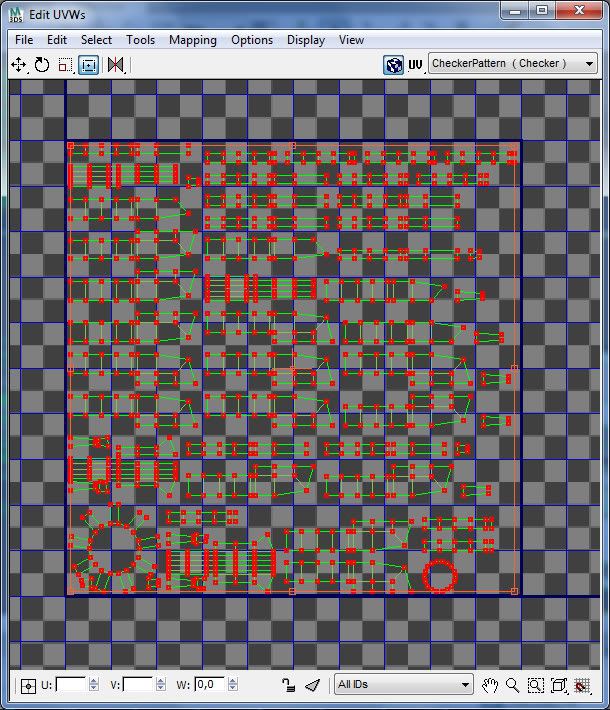610x710 pixels.
Task: Click the V coordinate input field
Action: 138,684
